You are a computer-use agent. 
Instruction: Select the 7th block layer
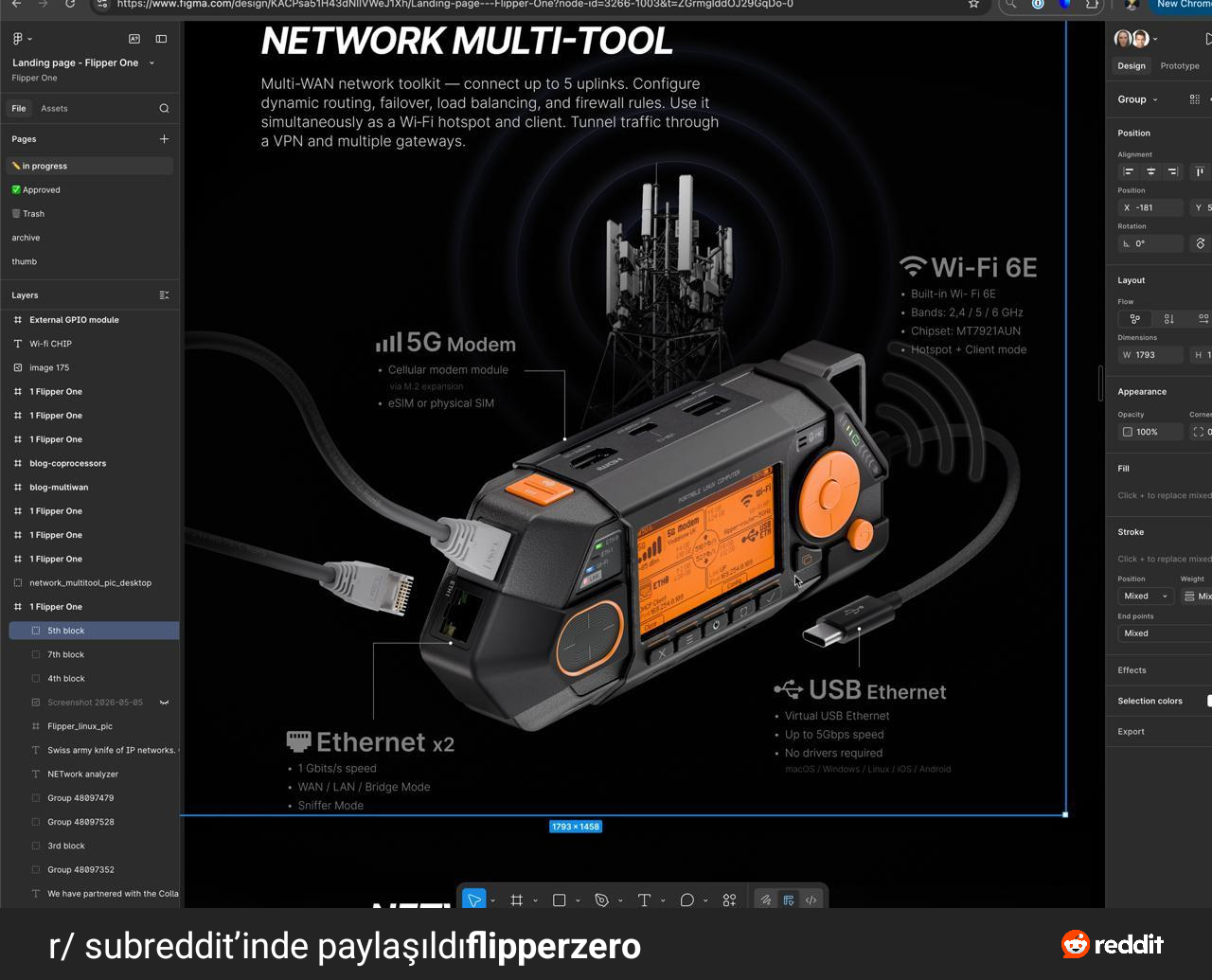[92, 654]
